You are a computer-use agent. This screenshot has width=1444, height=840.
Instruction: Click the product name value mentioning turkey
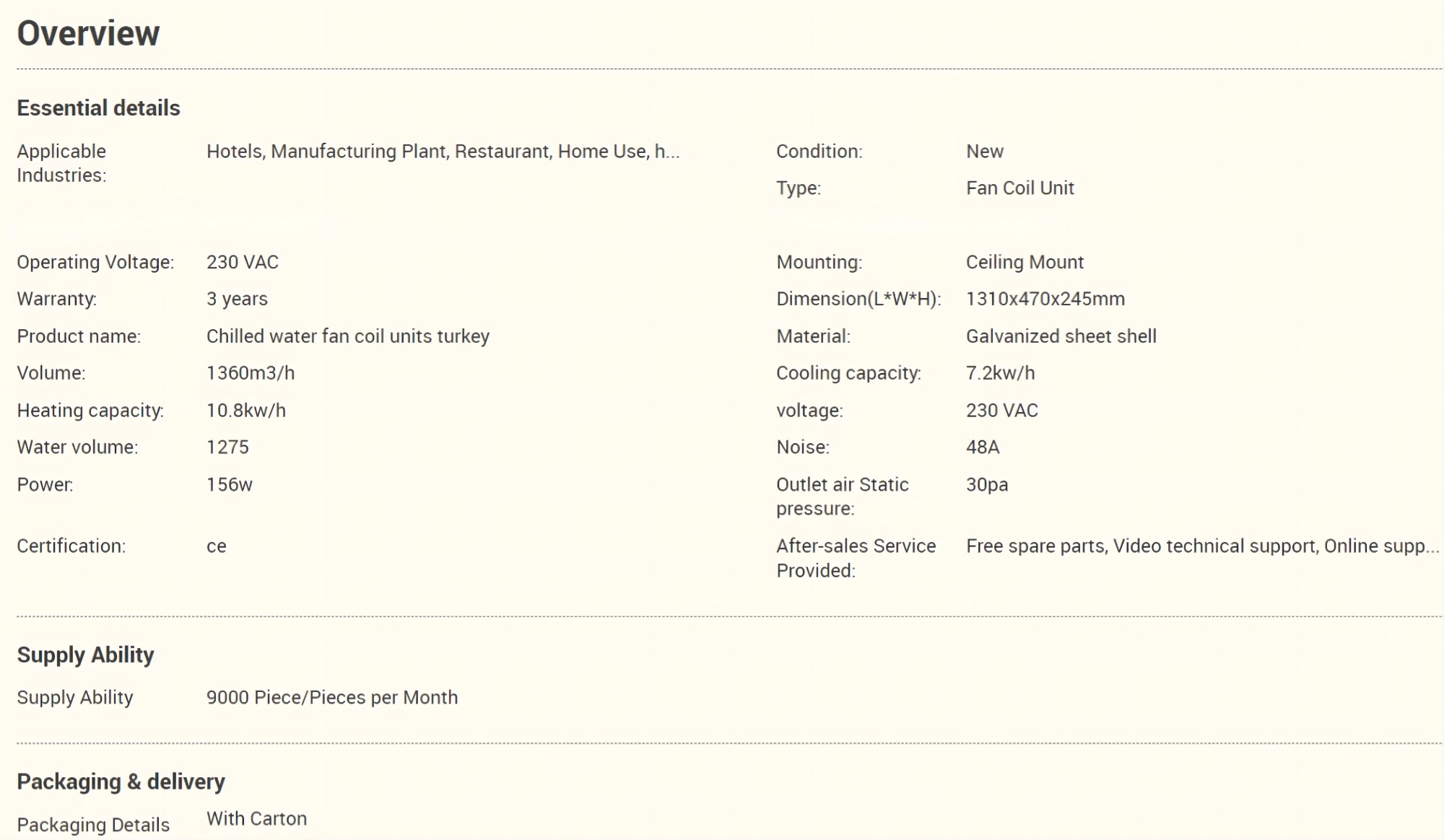point(347,336)
